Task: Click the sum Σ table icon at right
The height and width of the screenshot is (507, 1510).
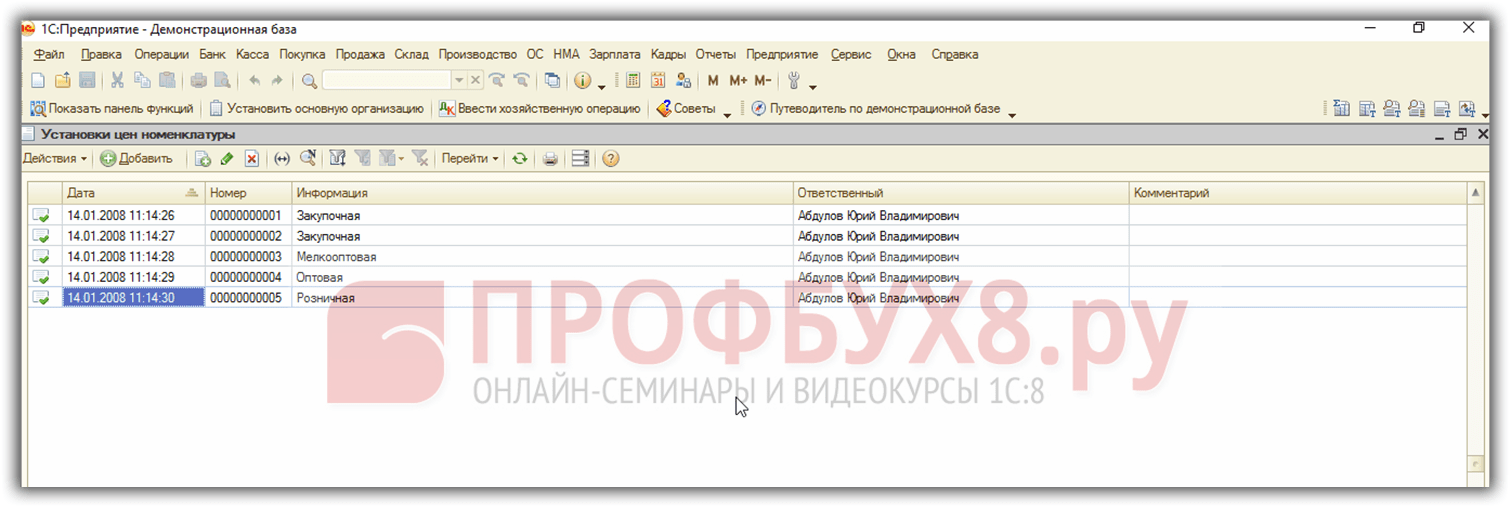Action: click(x=1341, y=110)
